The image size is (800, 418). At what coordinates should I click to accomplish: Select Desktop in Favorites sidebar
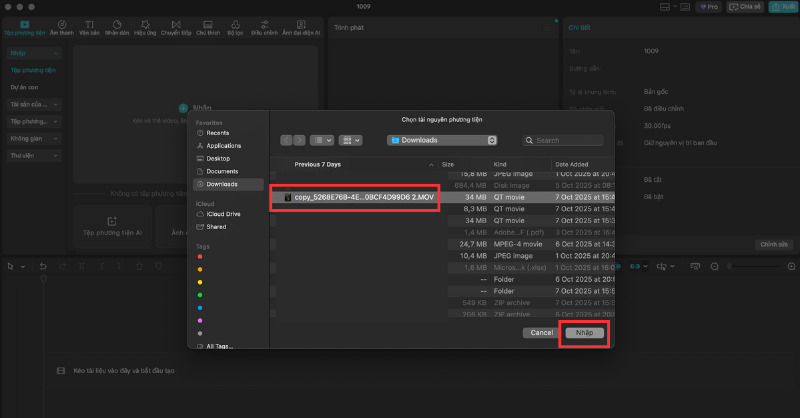point(218,158)
